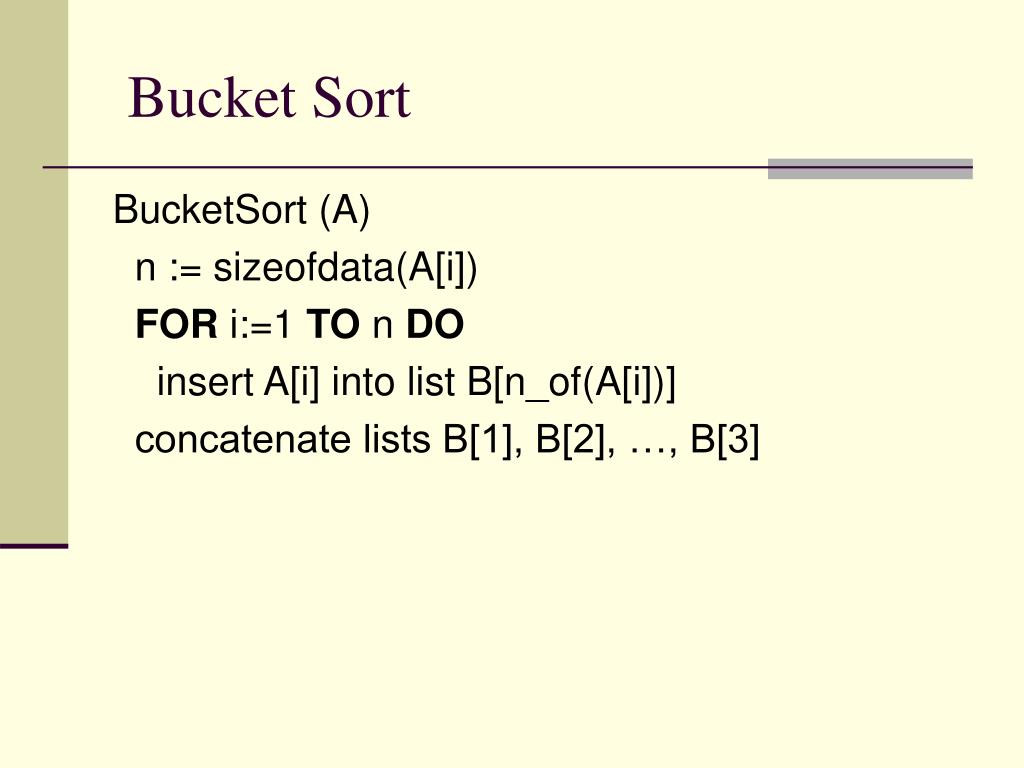Click the i:=1 loop initializer

pyautogui.click(x=260, y=325)
